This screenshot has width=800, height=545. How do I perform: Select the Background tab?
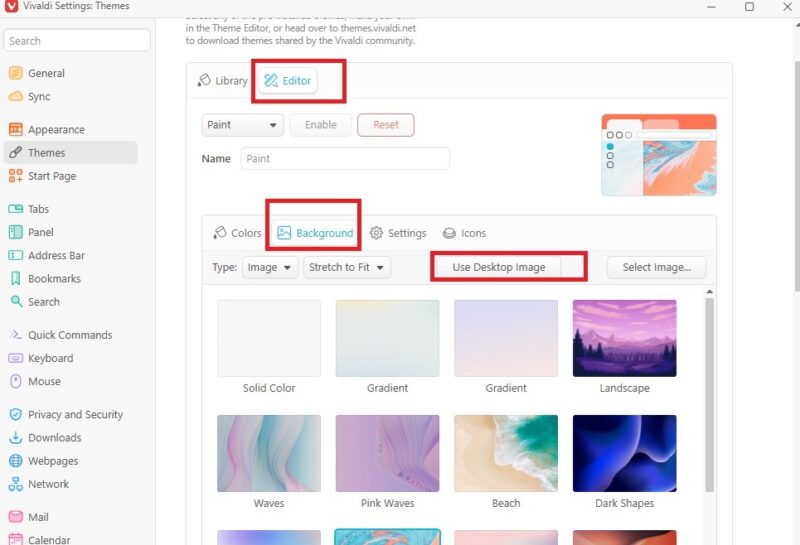click(315, 233)
